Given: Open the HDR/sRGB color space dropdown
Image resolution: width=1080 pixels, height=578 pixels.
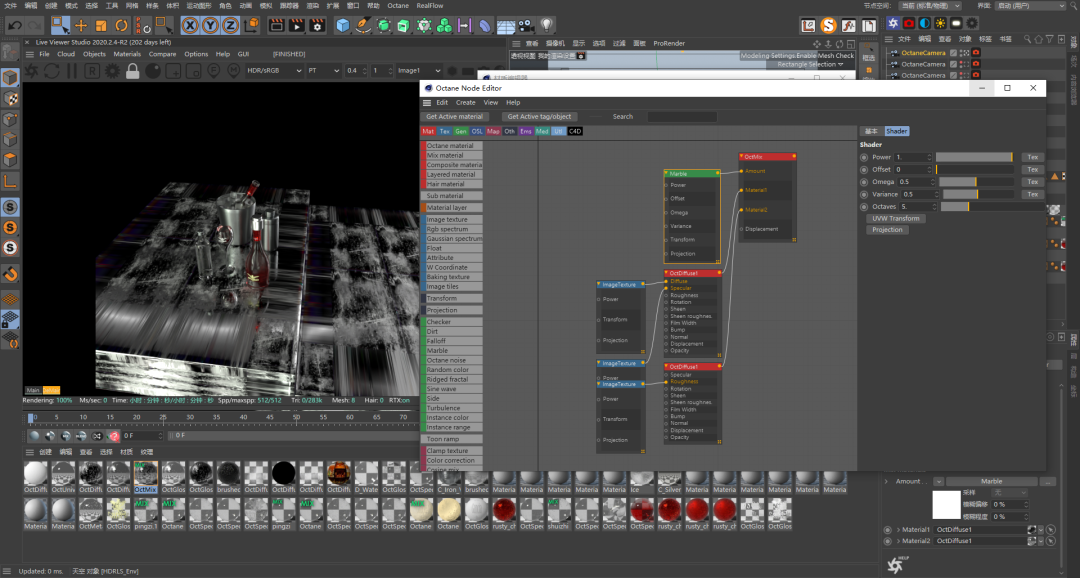Looking at the screenshot, I should click(x=274, y=70).
